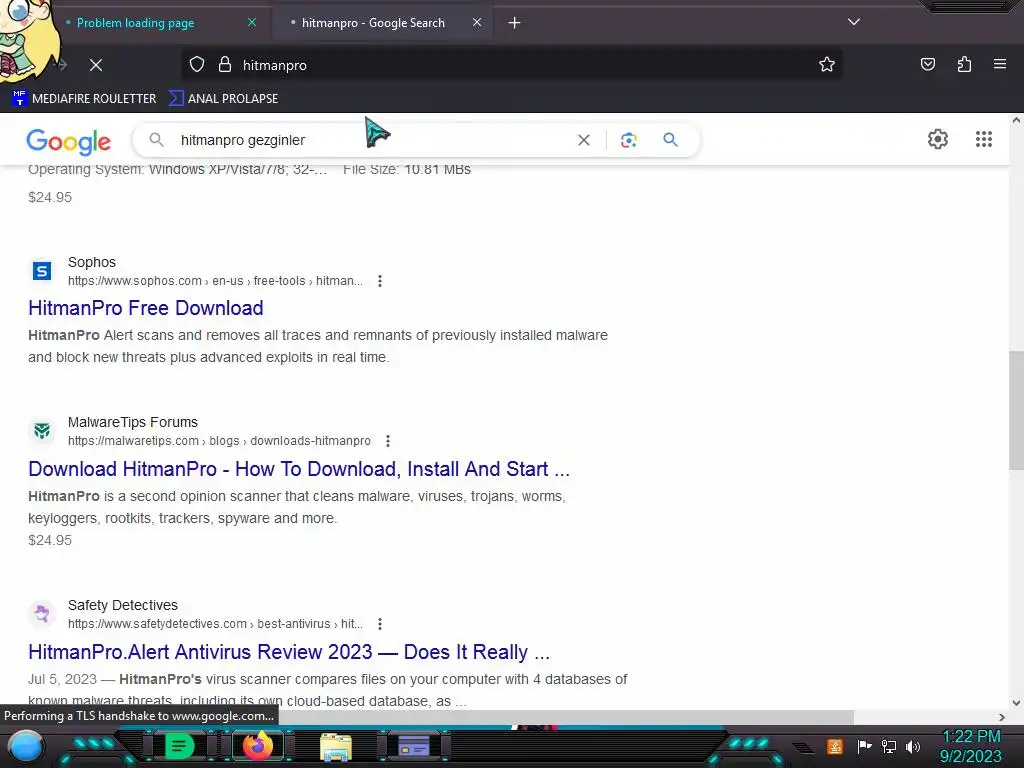Open the Google apps grid
Screen dimensions: 1024x768
pyautogui.click(x=984, y=139)
